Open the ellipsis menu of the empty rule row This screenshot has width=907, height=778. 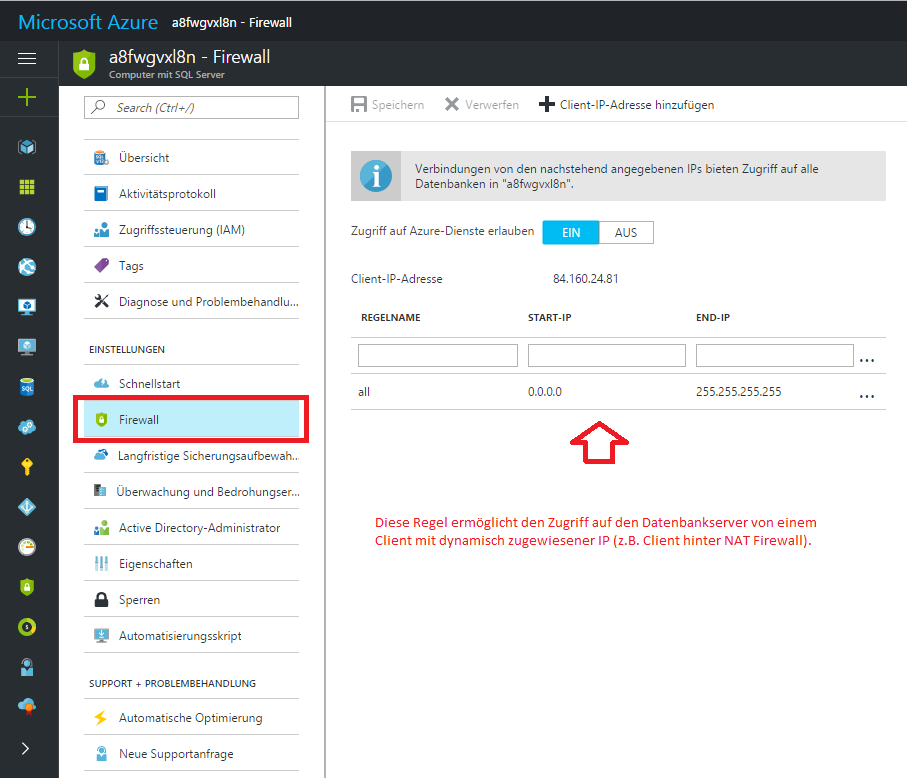pos(867,360)
